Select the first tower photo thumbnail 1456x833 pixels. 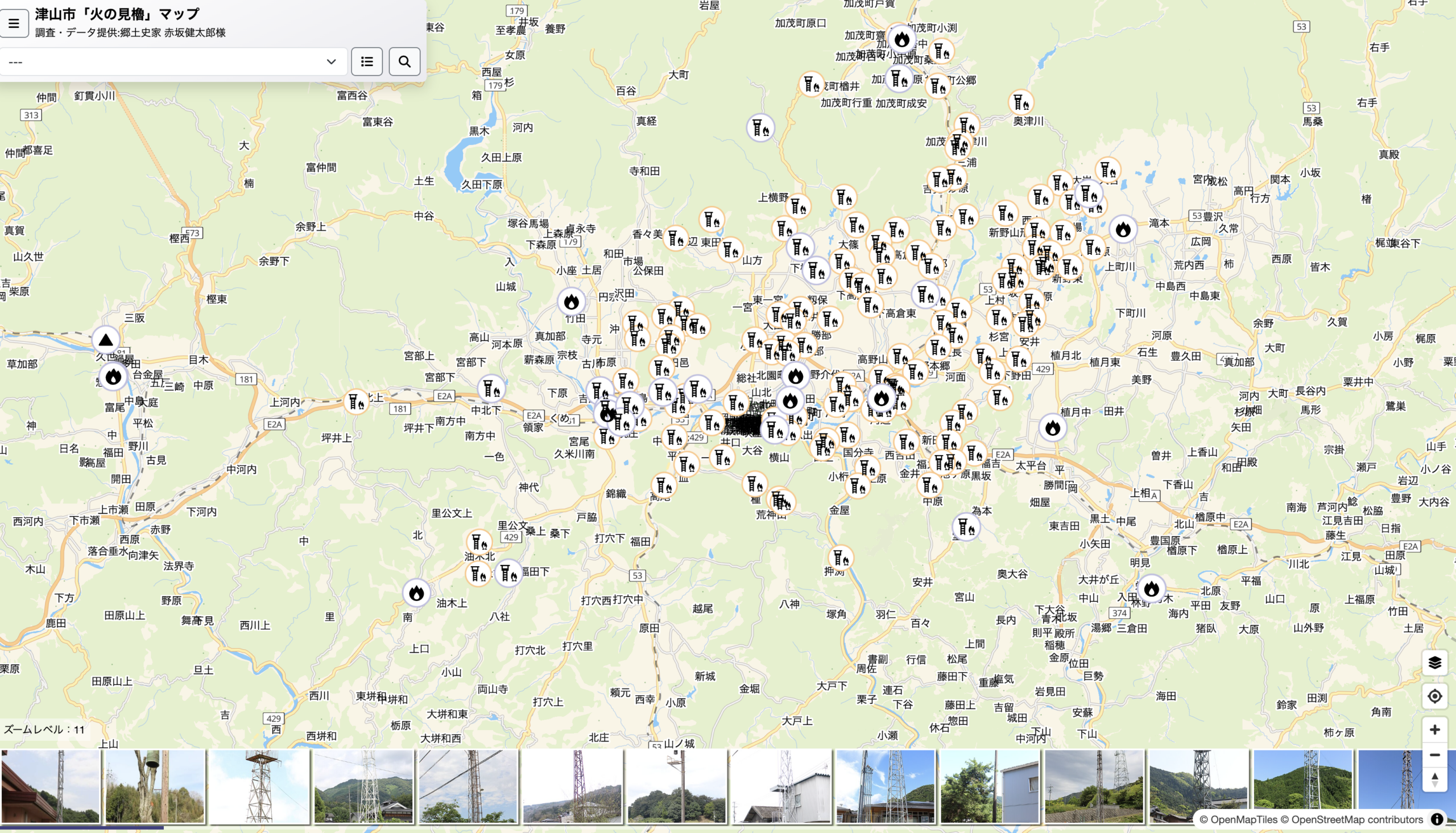(51, 786)
